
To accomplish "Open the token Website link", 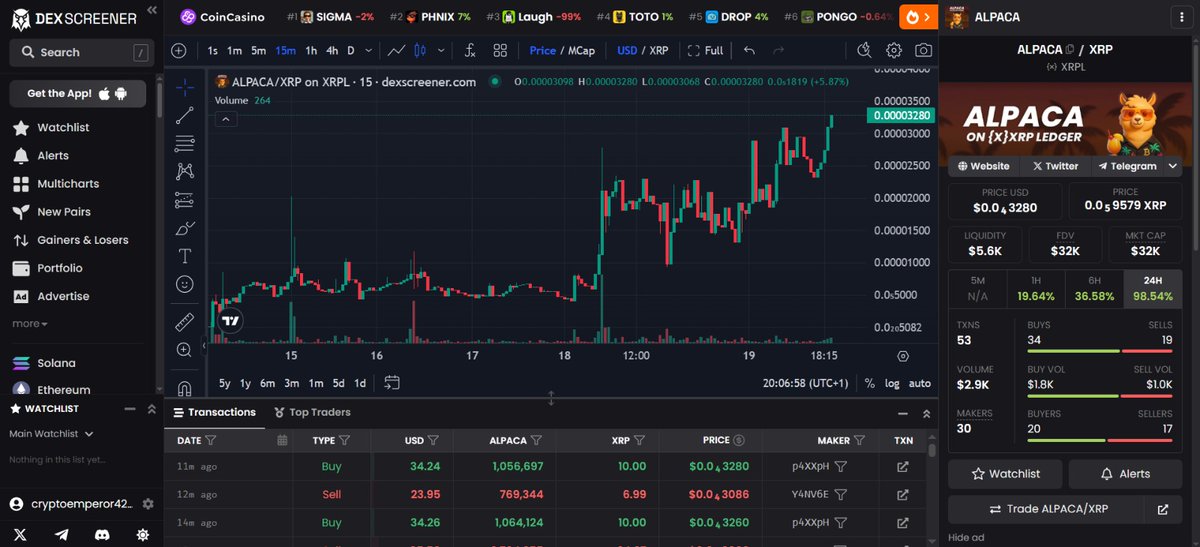I will (x=983, y=166).
